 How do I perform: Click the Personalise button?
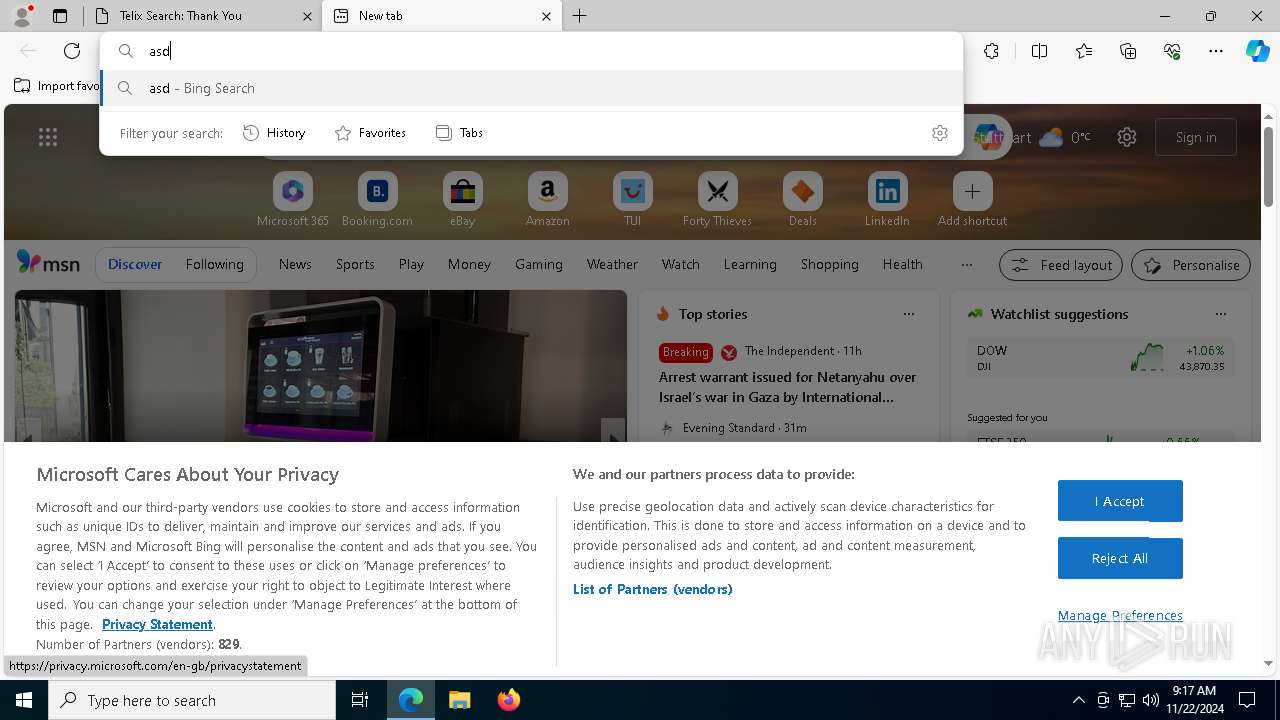click(x=1191, y=265)
